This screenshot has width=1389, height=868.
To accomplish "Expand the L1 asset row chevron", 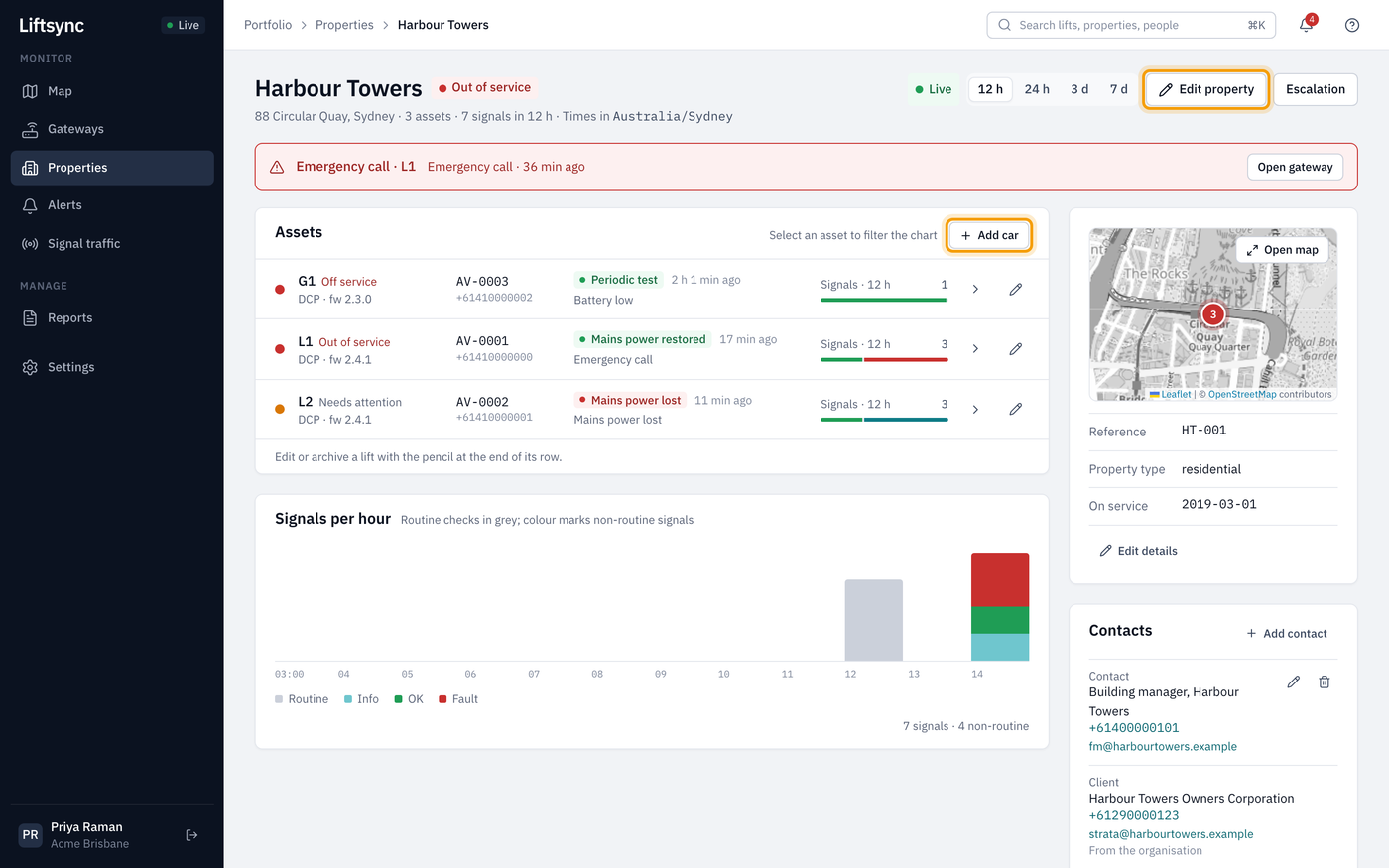I will (x=975, y=349).
